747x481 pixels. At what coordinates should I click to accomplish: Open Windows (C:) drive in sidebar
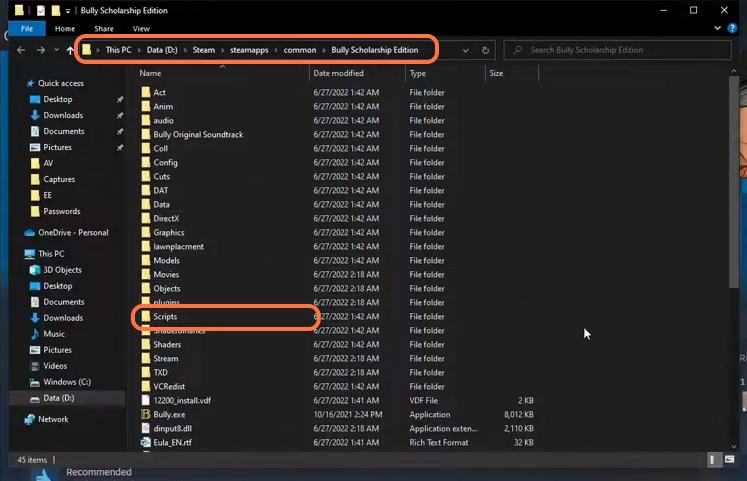click(67, 382)
